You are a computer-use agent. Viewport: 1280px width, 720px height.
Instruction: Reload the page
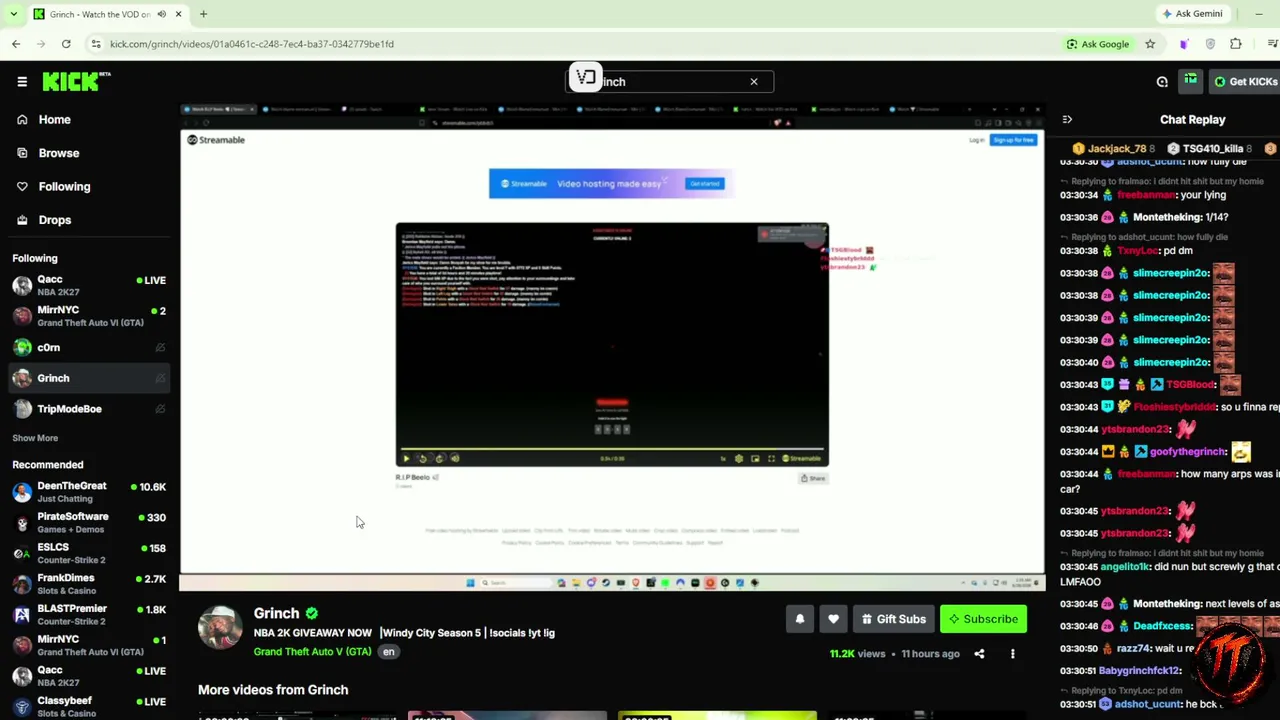[66, 44]
